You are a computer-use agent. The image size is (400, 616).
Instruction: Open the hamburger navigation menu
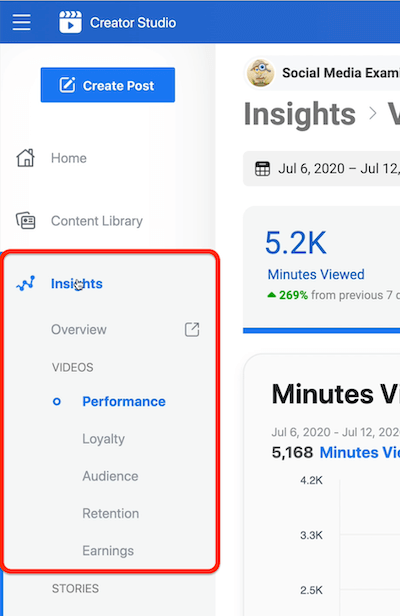[22, 22]
